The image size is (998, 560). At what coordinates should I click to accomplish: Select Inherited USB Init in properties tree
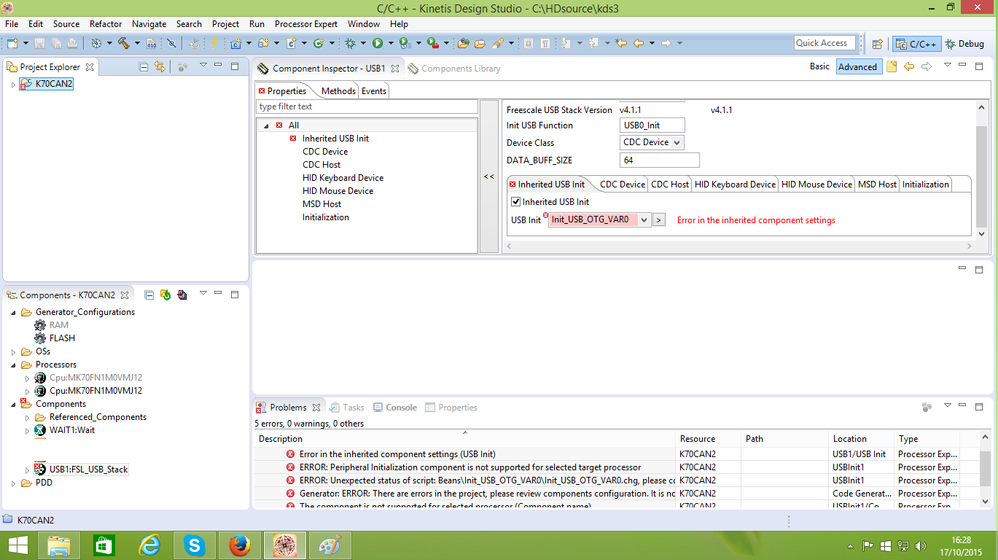(335, 139)
